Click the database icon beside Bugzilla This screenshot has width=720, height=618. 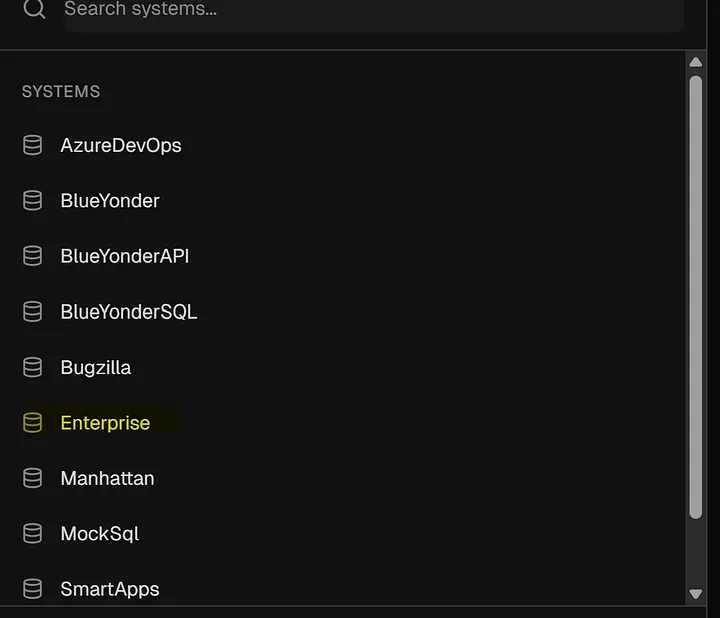tap(32, 367)
